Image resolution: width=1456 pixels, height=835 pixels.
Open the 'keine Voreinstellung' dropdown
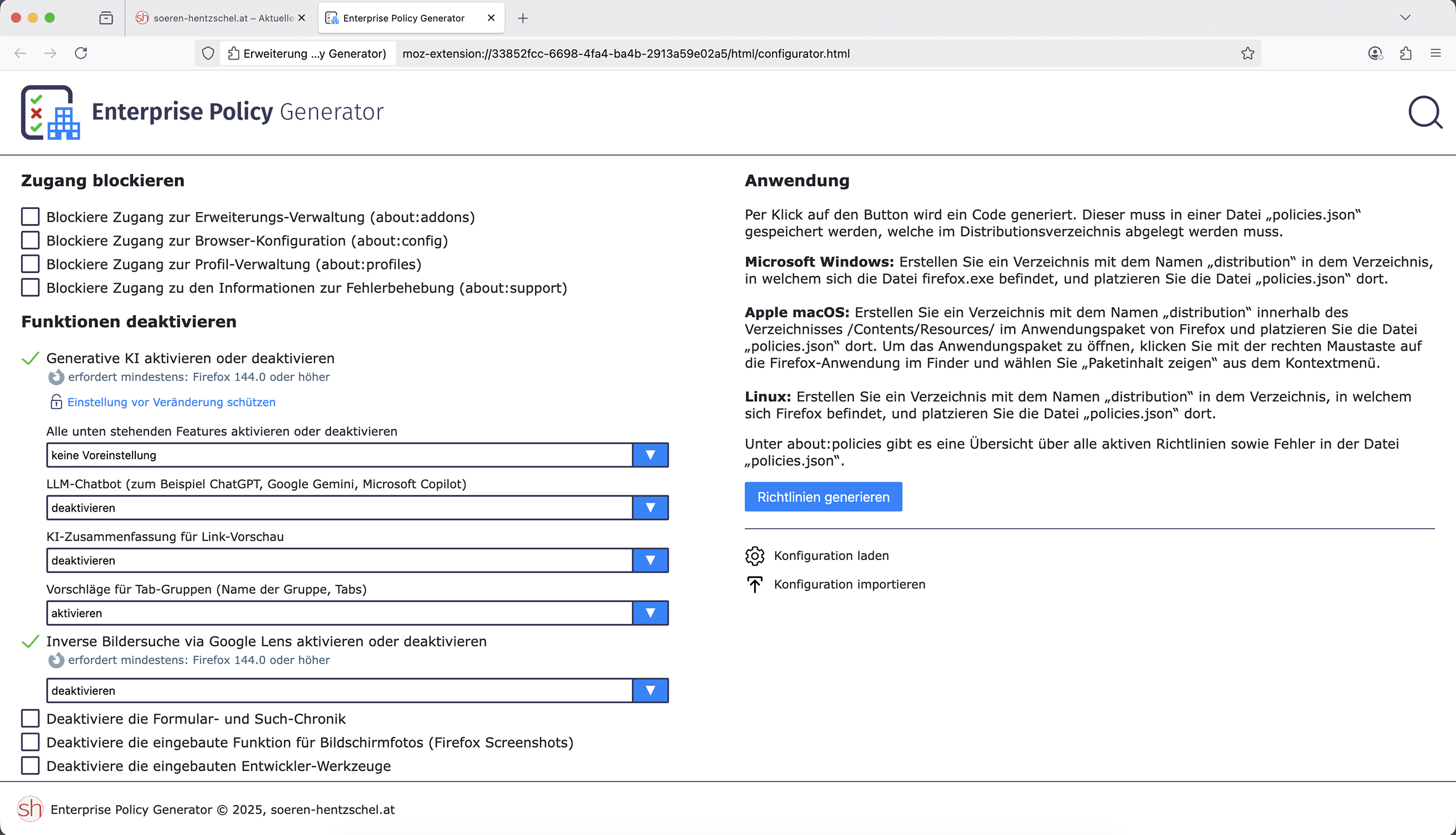tap(357, 455)
